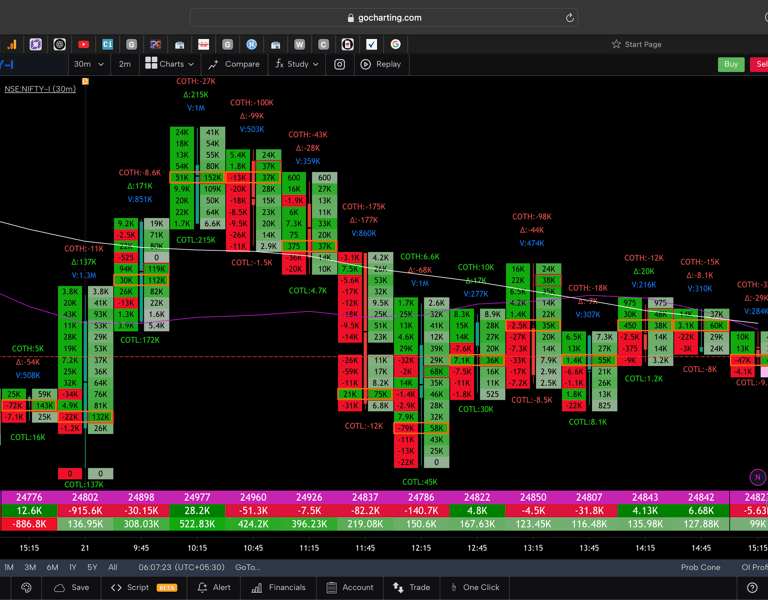Open the blue checkmark bookmark
Viewport: 768px width, 600px height.
pos(372,45)
